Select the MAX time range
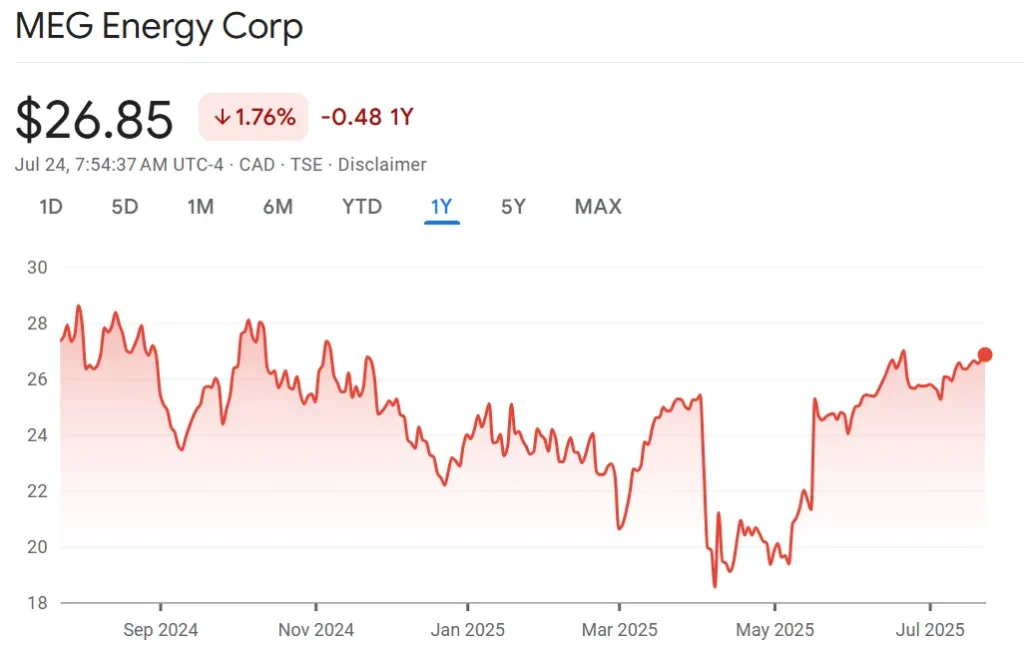 pos(597,207)
